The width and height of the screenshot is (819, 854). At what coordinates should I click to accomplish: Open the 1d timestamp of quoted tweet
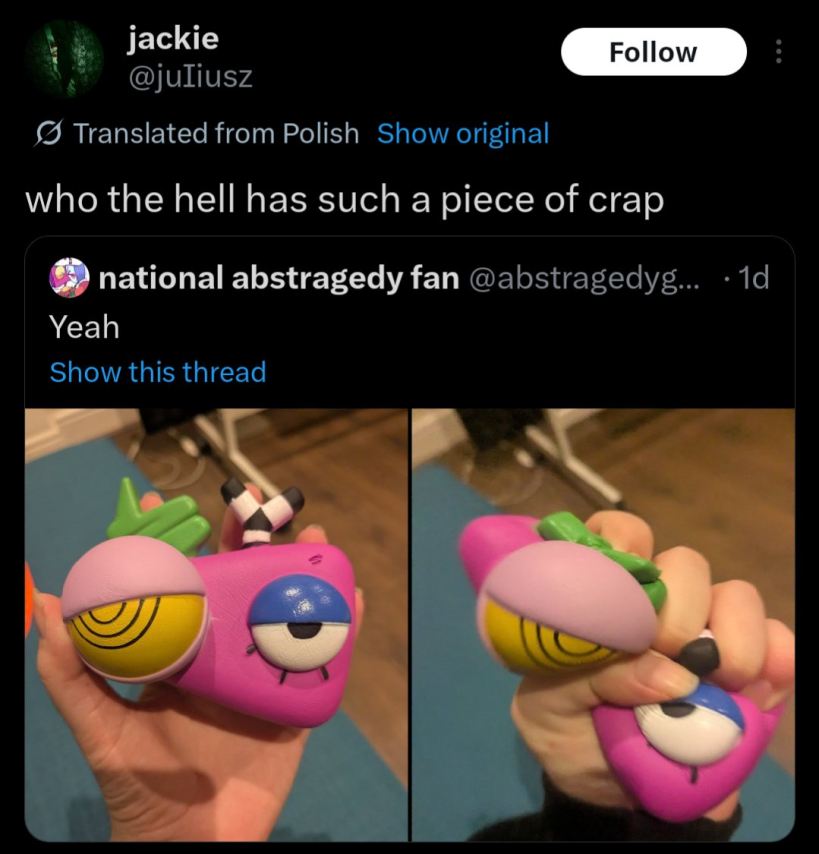(x=753, y=278)
